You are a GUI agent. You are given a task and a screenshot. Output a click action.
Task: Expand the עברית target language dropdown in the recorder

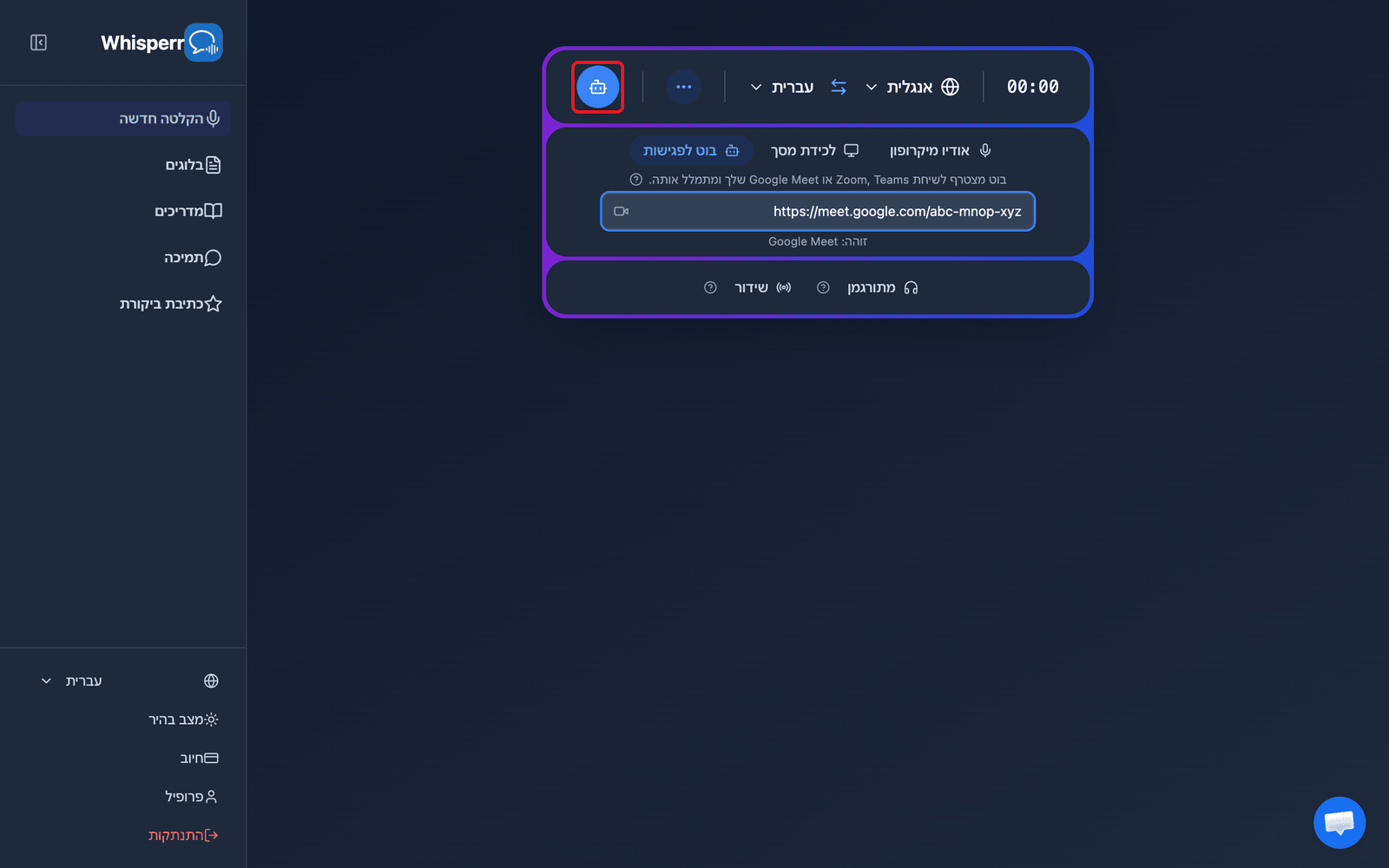[x=782, y=87]
